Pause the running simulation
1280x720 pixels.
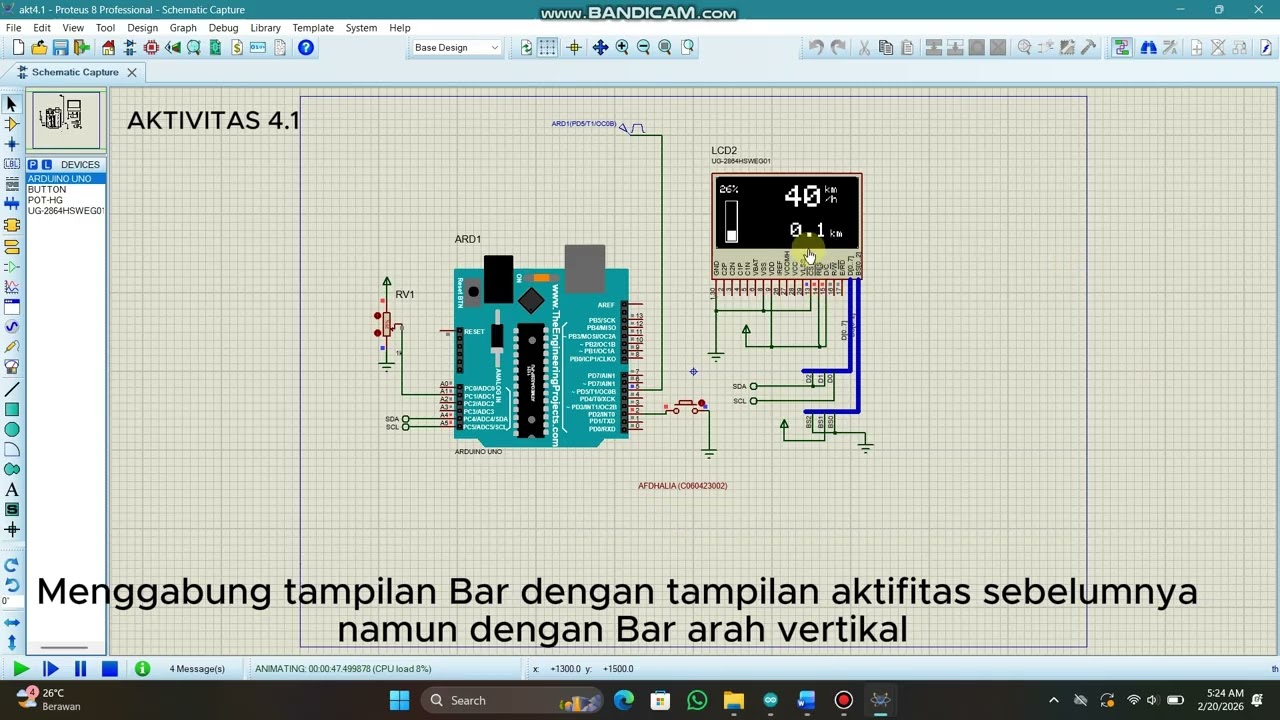click(80, 669)
